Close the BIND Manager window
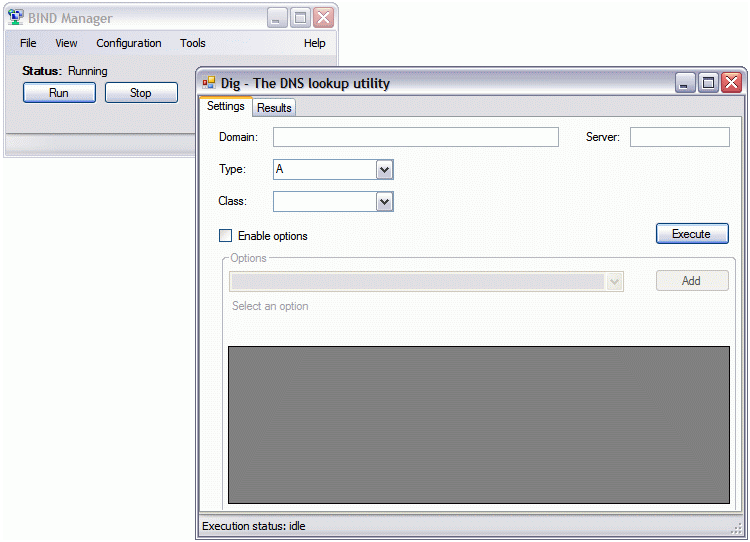Viewport: 750px width, 542px height. (324, 18)
